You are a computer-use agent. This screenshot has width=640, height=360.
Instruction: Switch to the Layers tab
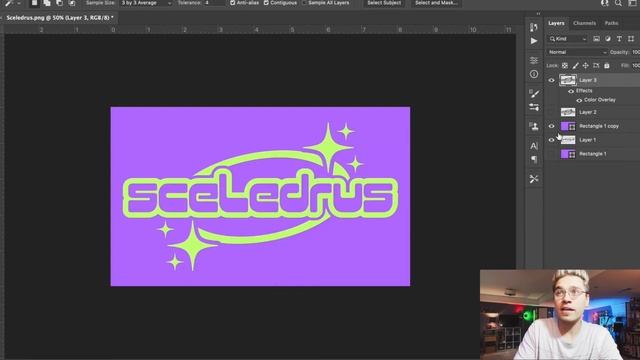pyautogui.click(x=556, y=23)
